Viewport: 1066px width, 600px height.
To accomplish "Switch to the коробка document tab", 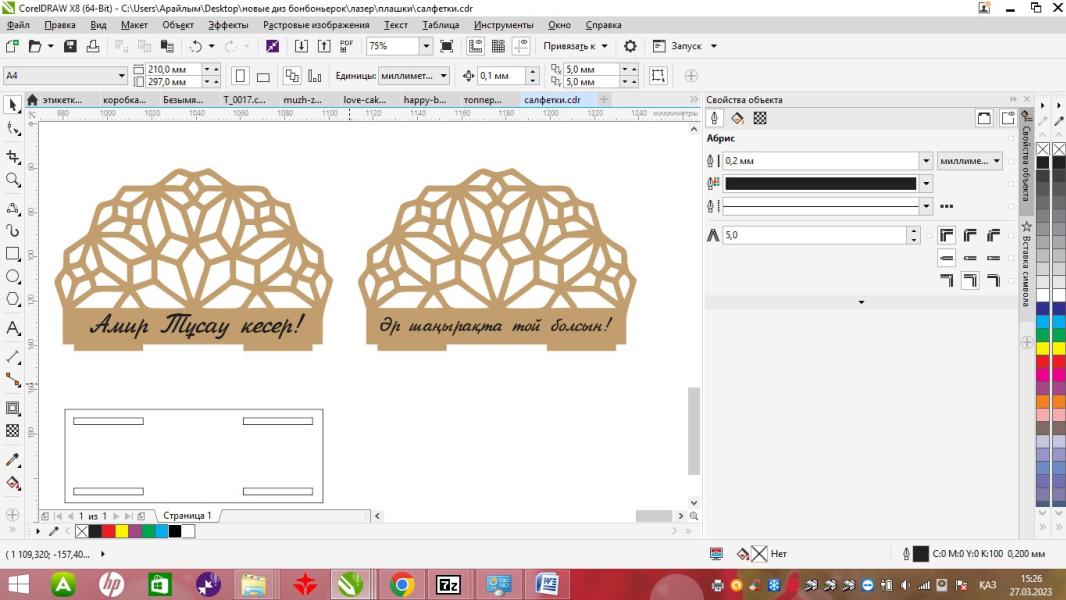I will pyautogui.click(x=124, y=100).
